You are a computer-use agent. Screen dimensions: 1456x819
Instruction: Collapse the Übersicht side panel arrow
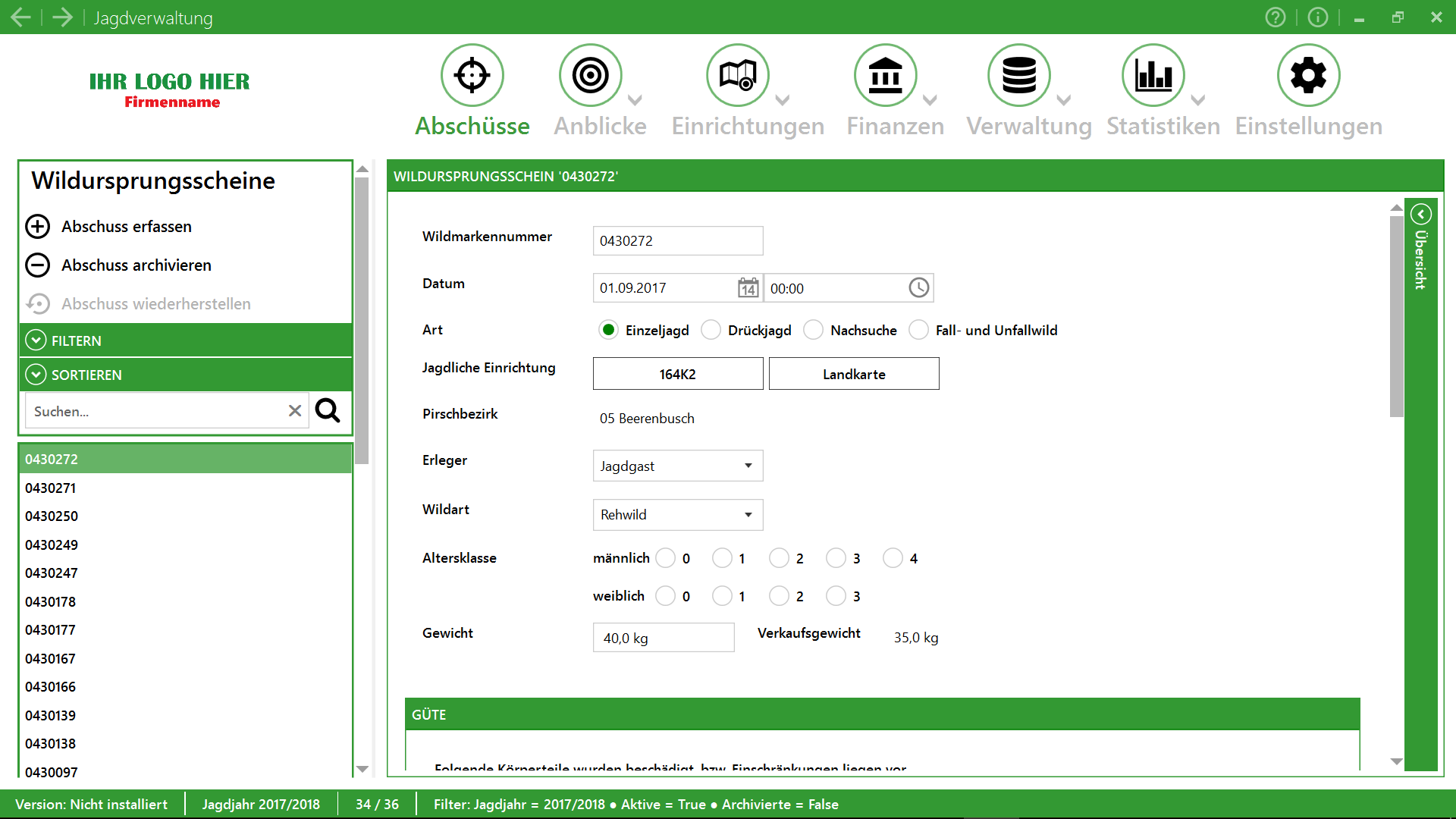(x=1420, y=214)
